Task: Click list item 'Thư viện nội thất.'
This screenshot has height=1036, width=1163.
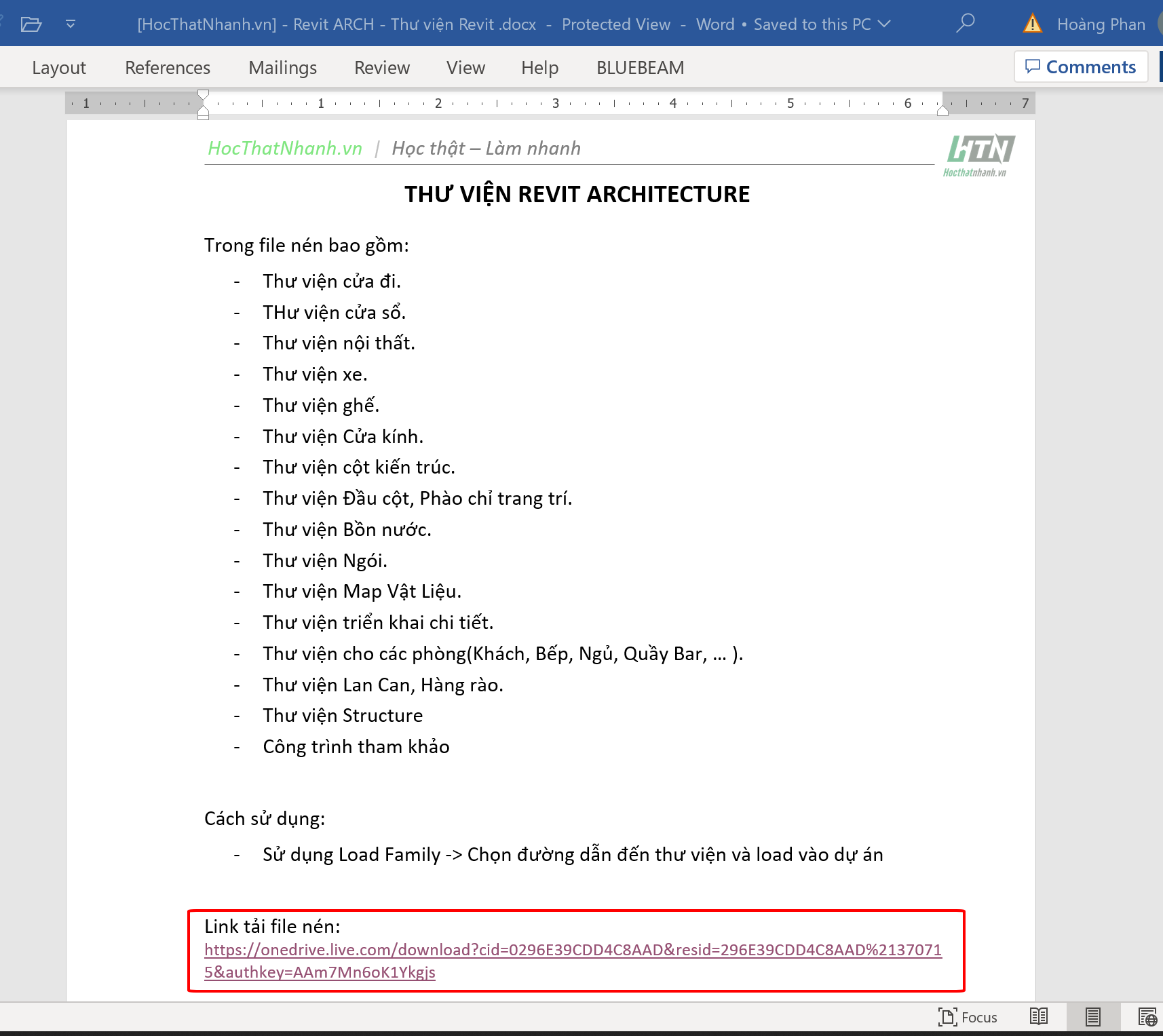Action: click(x=339, y=343)
